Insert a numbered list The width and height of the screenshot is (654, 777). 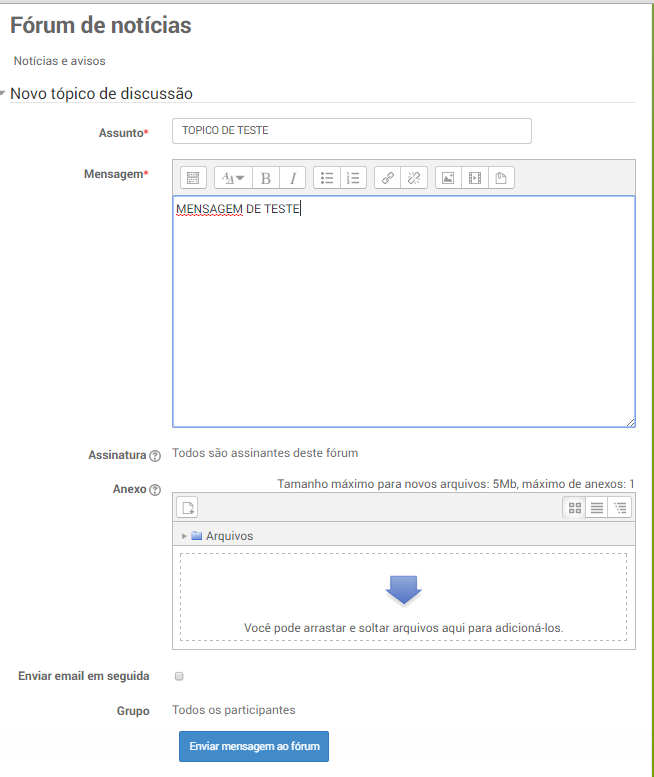click(353, 178)
